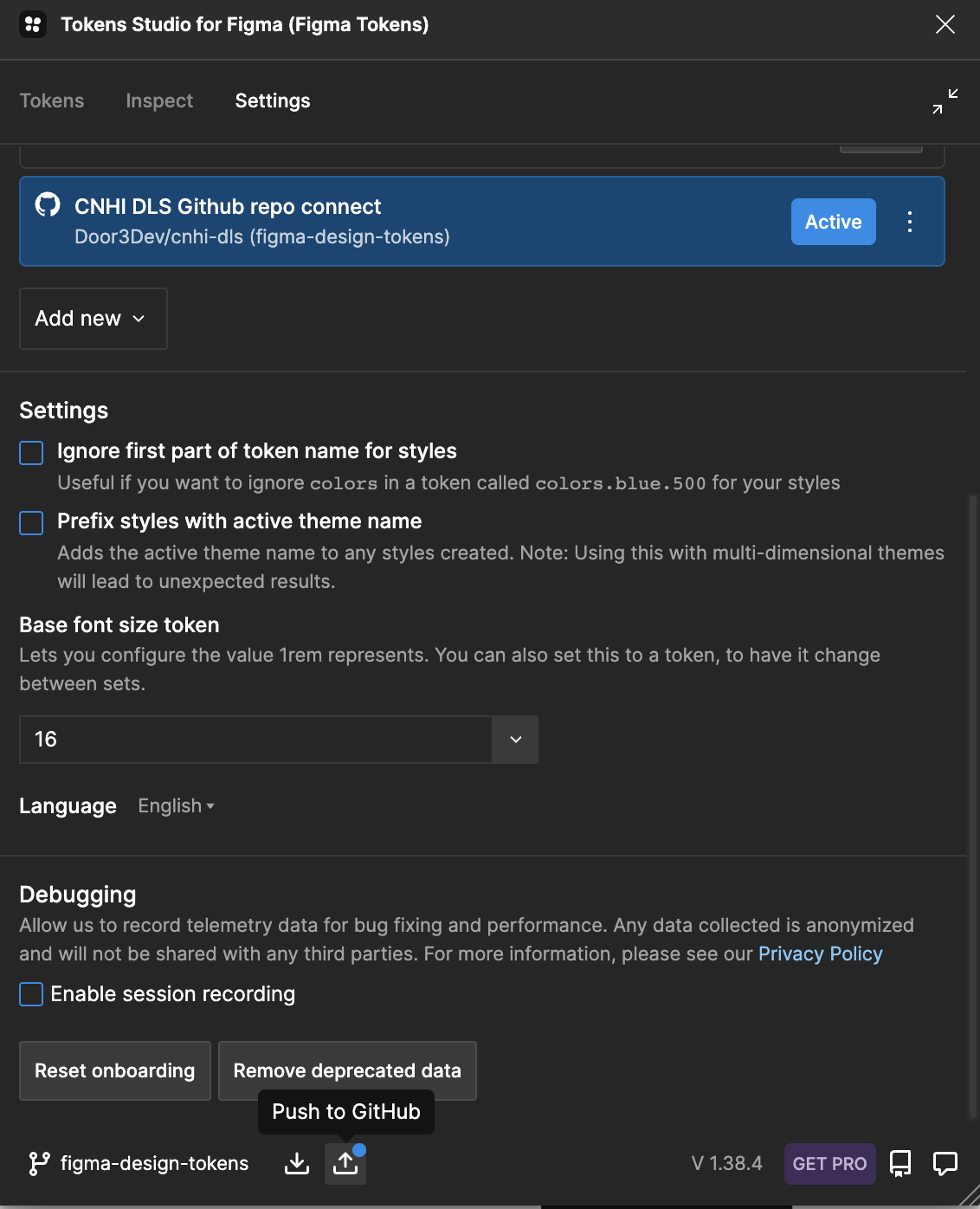980x1209 pixels.
Task: Click the CNHI DLS Github repo connect title
Action: click(x=228, y=206)
